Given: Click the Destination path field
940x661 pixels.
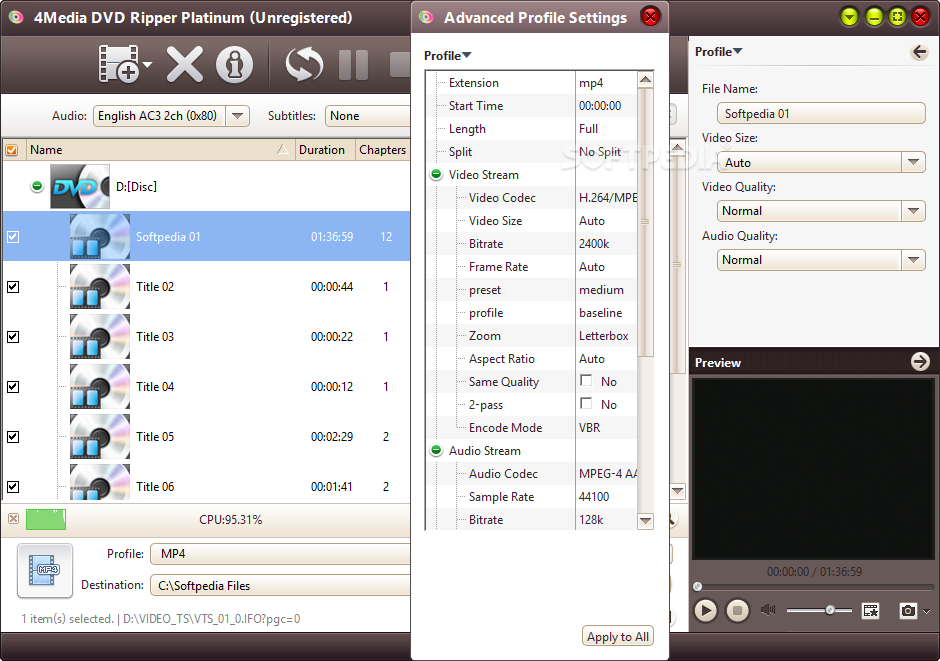Looking at the screenshot, I should [x=281, y=585].
